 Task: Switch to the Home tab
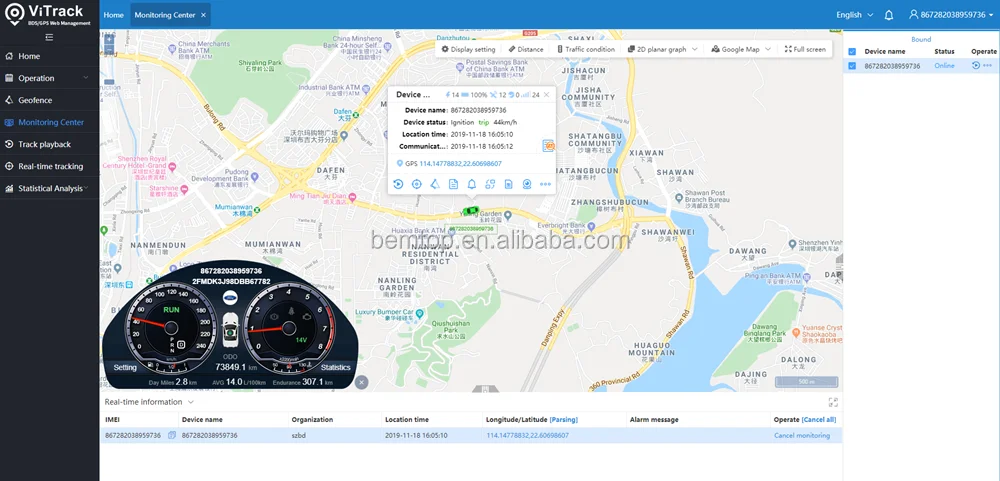114,15
